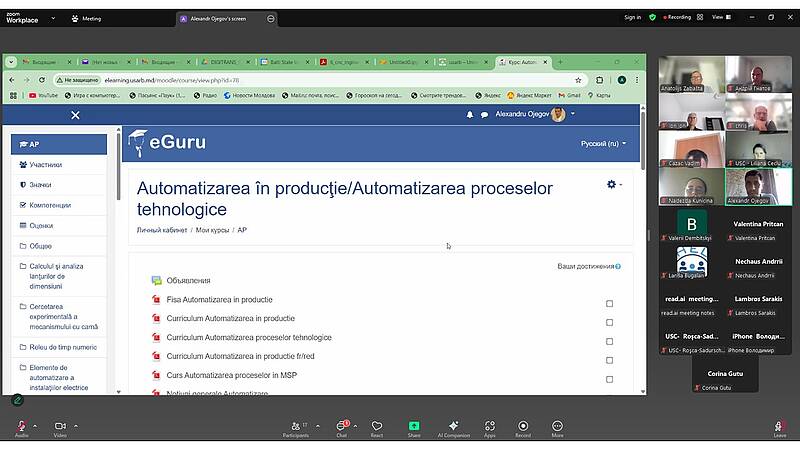The image size is (800, 450).
Task: Open the Gmail bookmark
Action: pyautogui.click(x=570, y=95)
